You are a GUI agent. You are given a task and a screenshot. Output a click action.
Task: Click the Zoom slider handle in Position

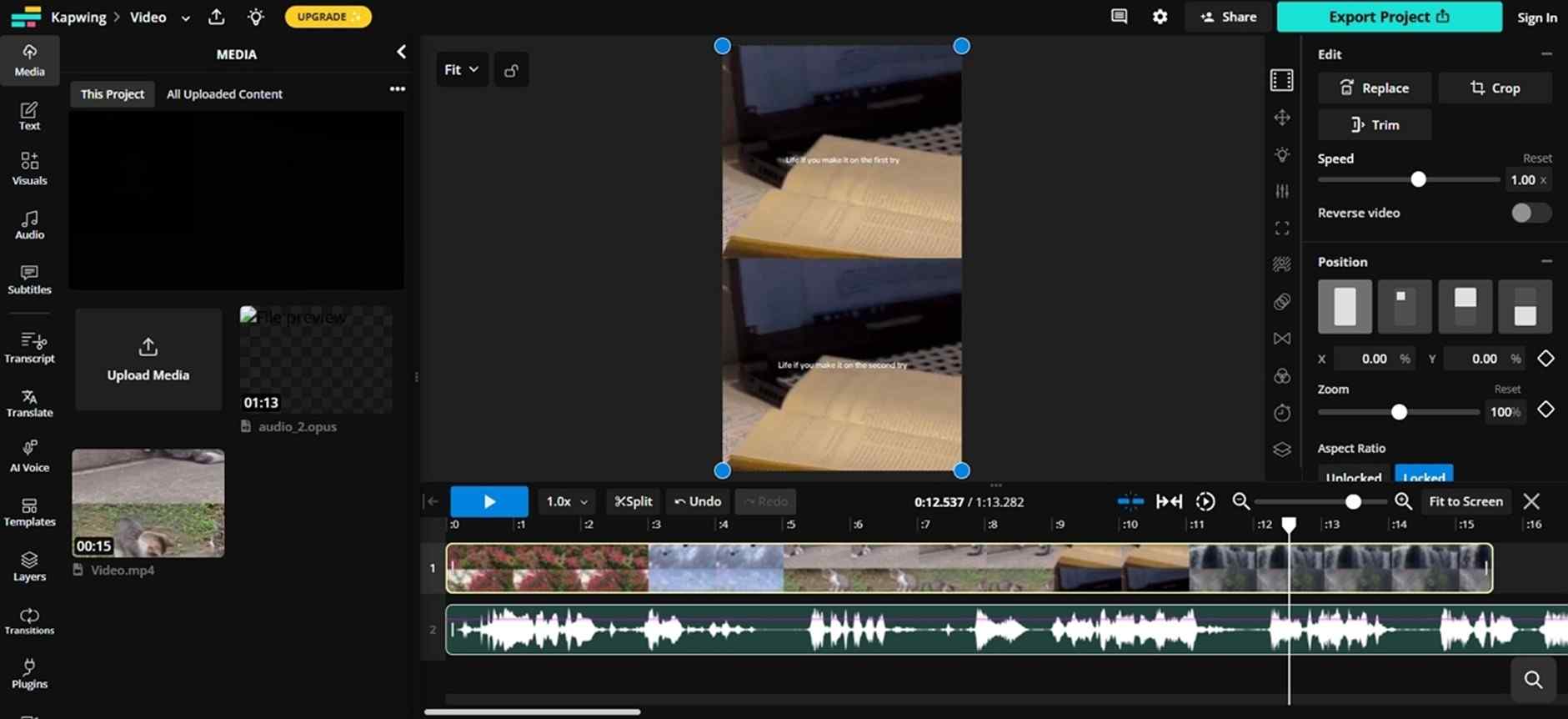[x=1399, y=412]
